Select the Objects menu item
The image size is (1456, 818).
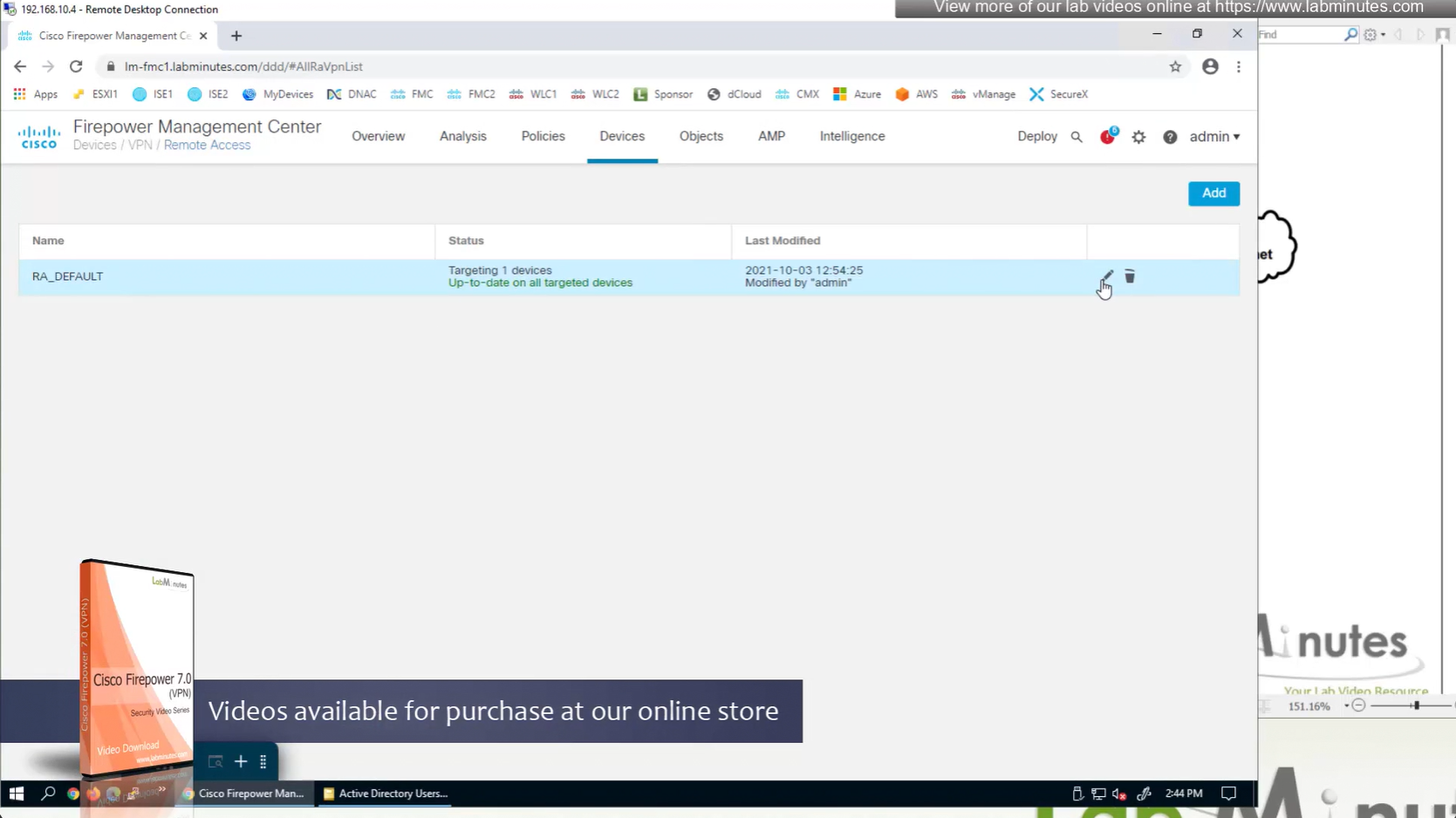[701, 136]
